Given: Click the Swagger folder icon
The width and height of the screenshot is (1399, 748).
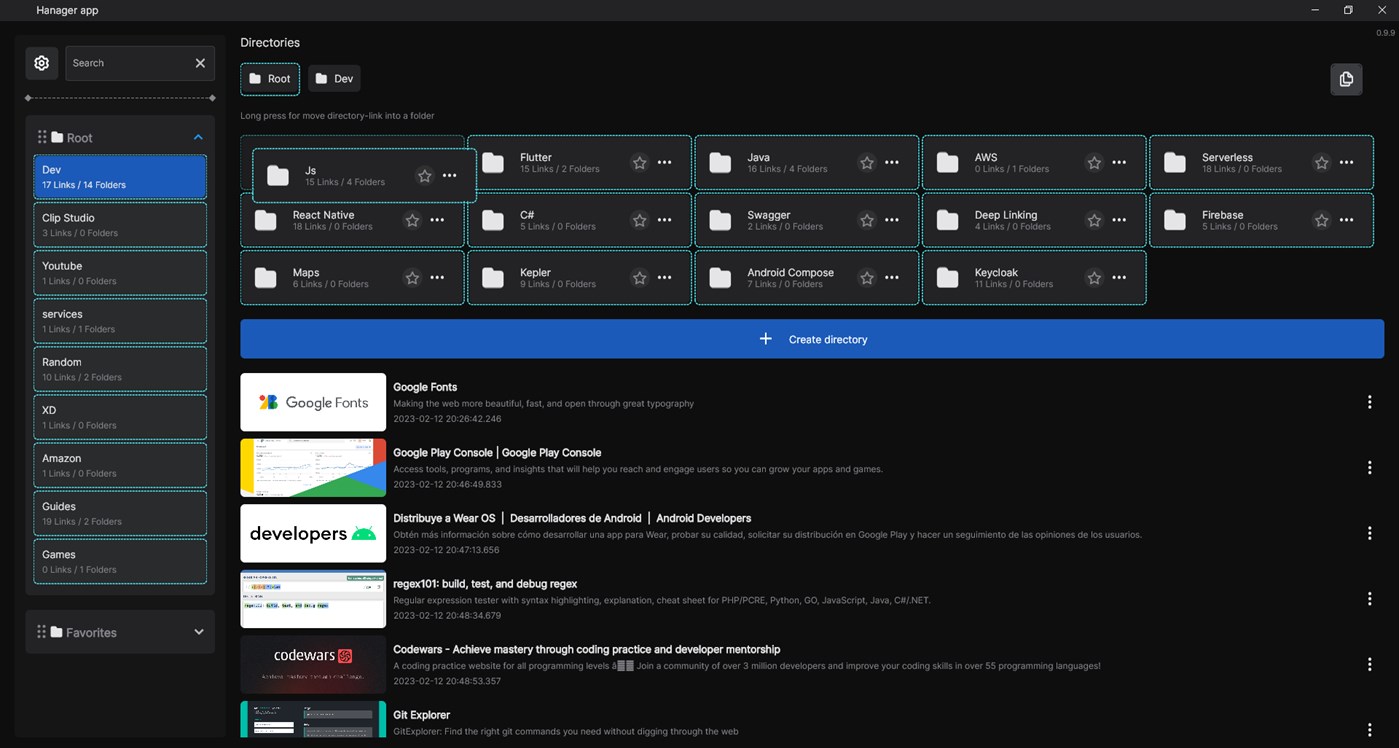Looking at the screenshot, I should (720, 220).
